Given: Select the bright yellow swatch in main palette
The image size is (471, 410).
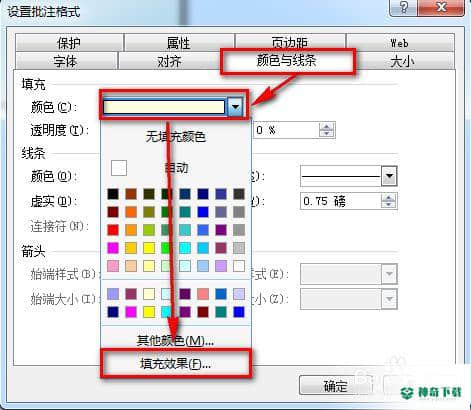Looking at the screenshot, I should click(x=149, y=248).
